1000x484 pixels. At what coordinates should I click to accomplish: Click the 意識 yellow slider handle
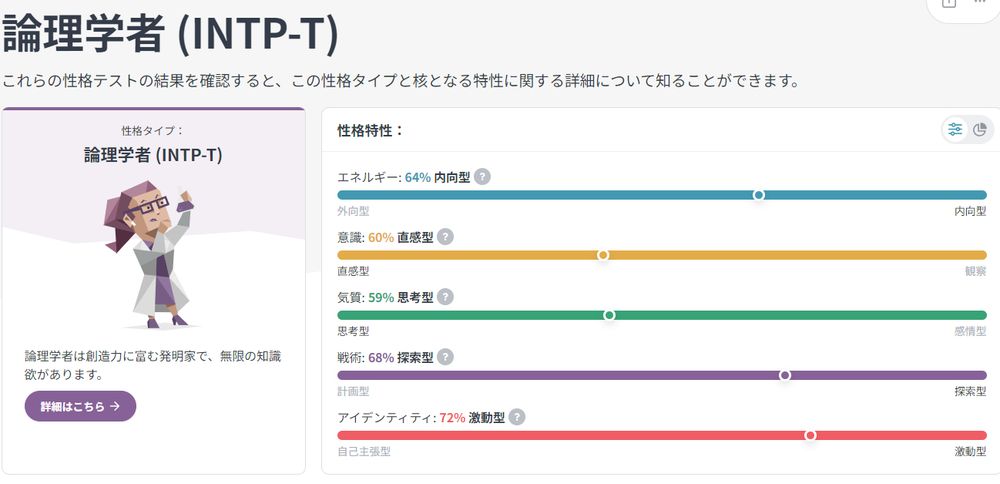tap(603, 255)
